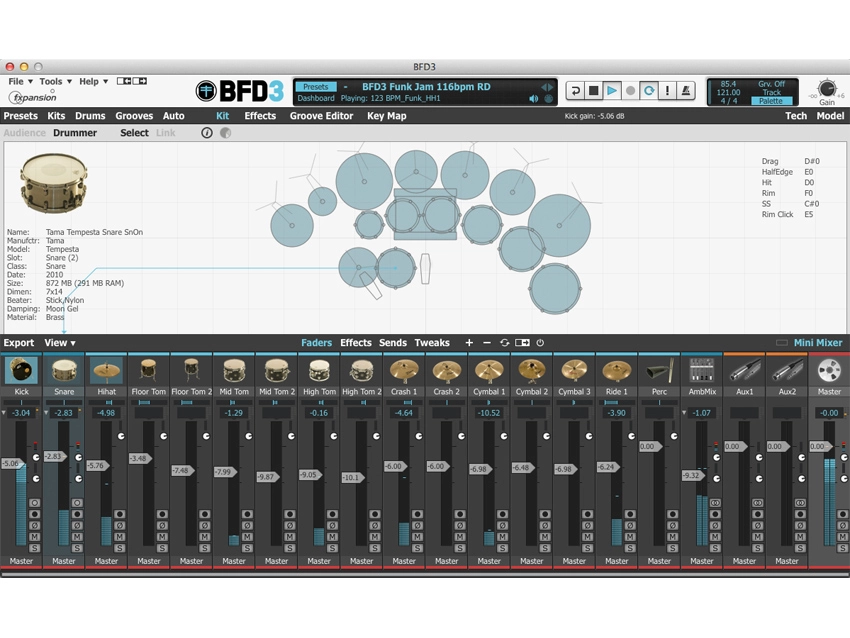Click the previous/next preset arrows in display
Viewport: 850px width, 638px height.
[x=547, y=87]
